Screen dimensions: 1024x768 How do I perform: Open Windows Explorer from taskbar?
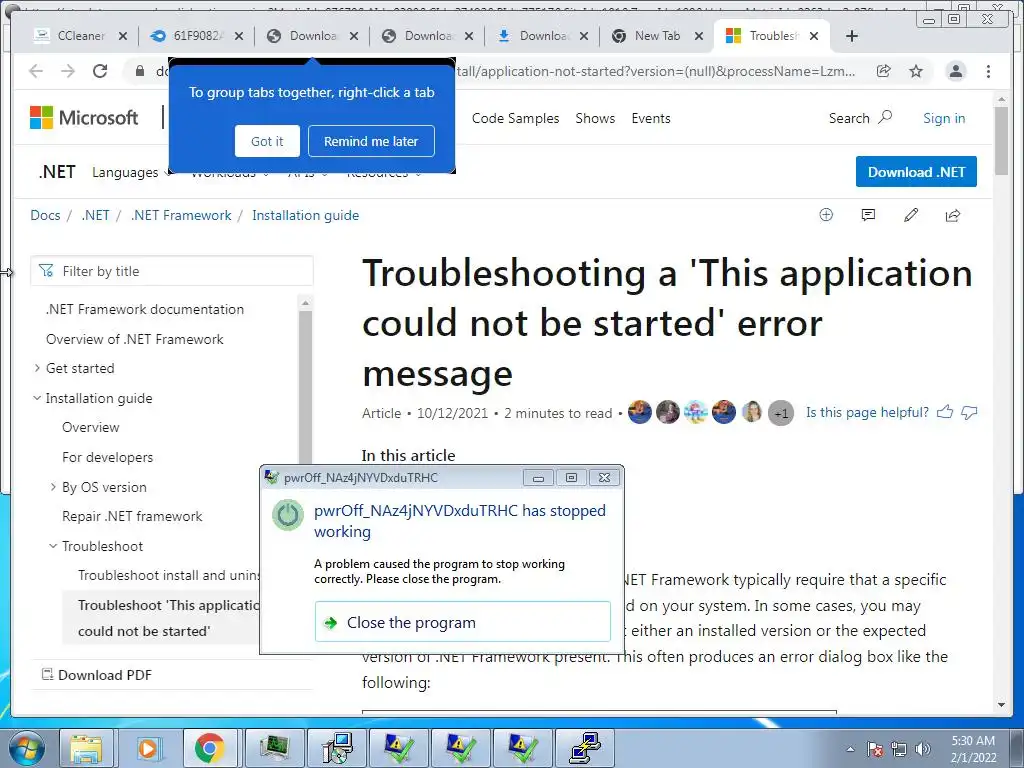point(86,748)
